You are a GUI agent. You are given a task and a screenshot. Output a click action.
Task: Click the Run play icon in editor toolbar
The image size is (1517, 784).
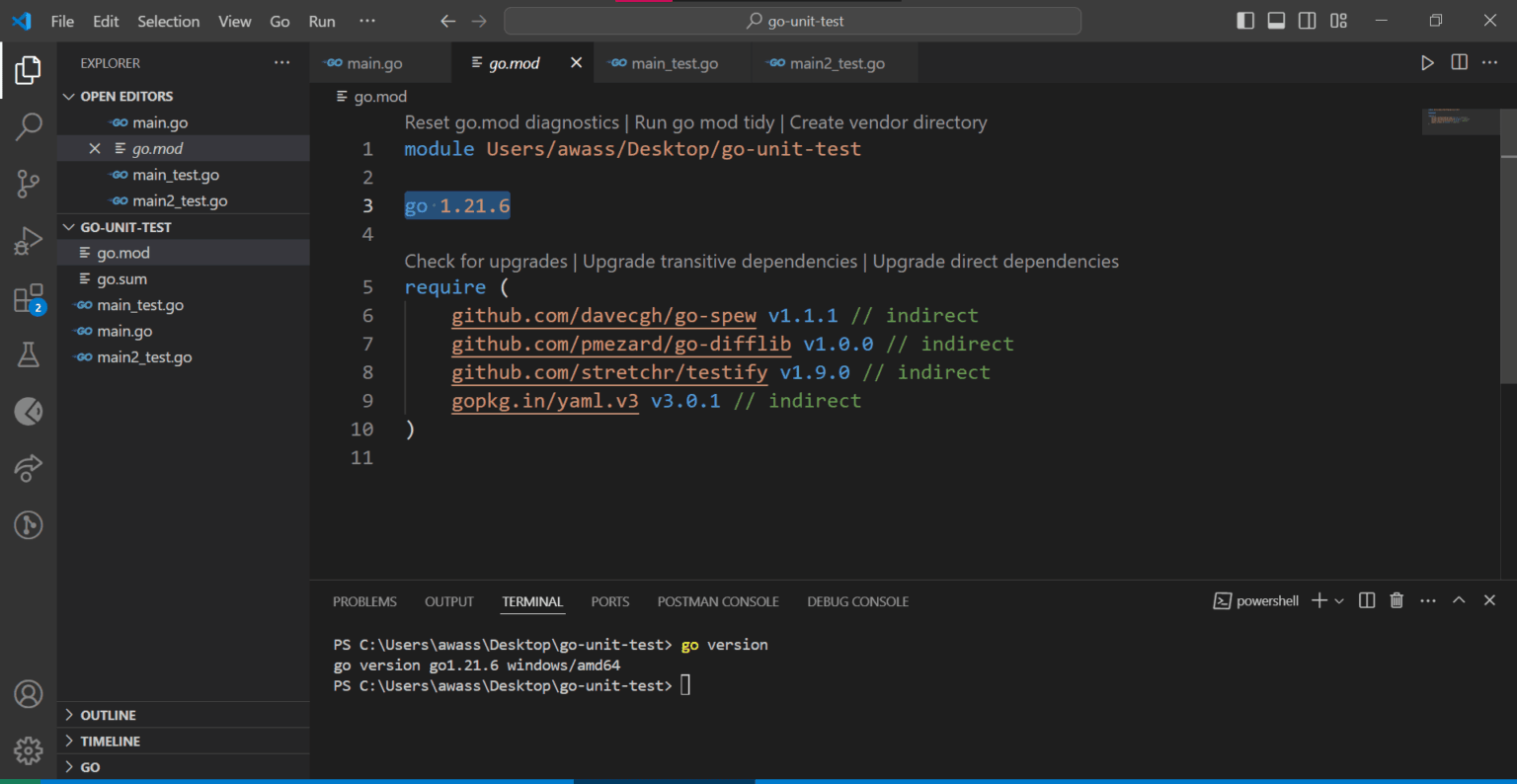coord(1427,63)
